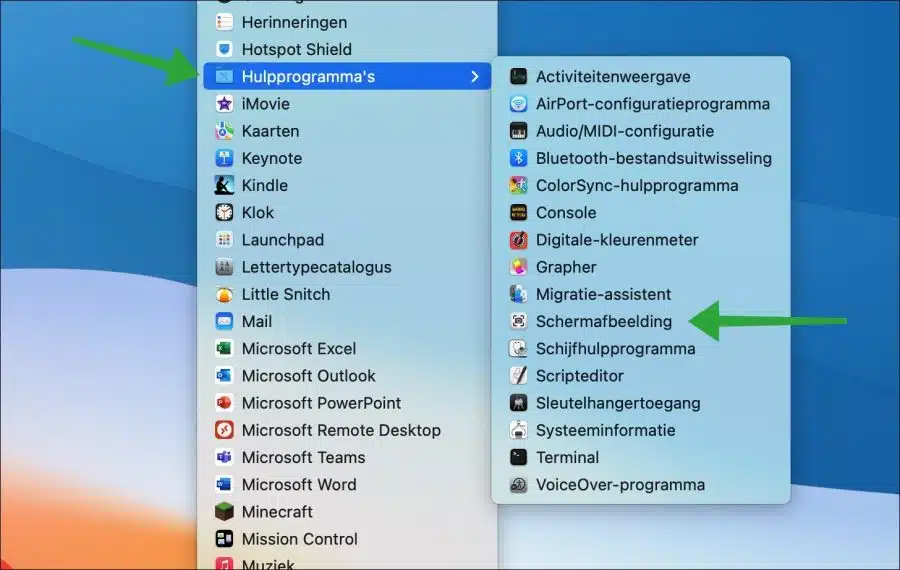
Task: Click the Kindle icon
Action: point(224,185)
